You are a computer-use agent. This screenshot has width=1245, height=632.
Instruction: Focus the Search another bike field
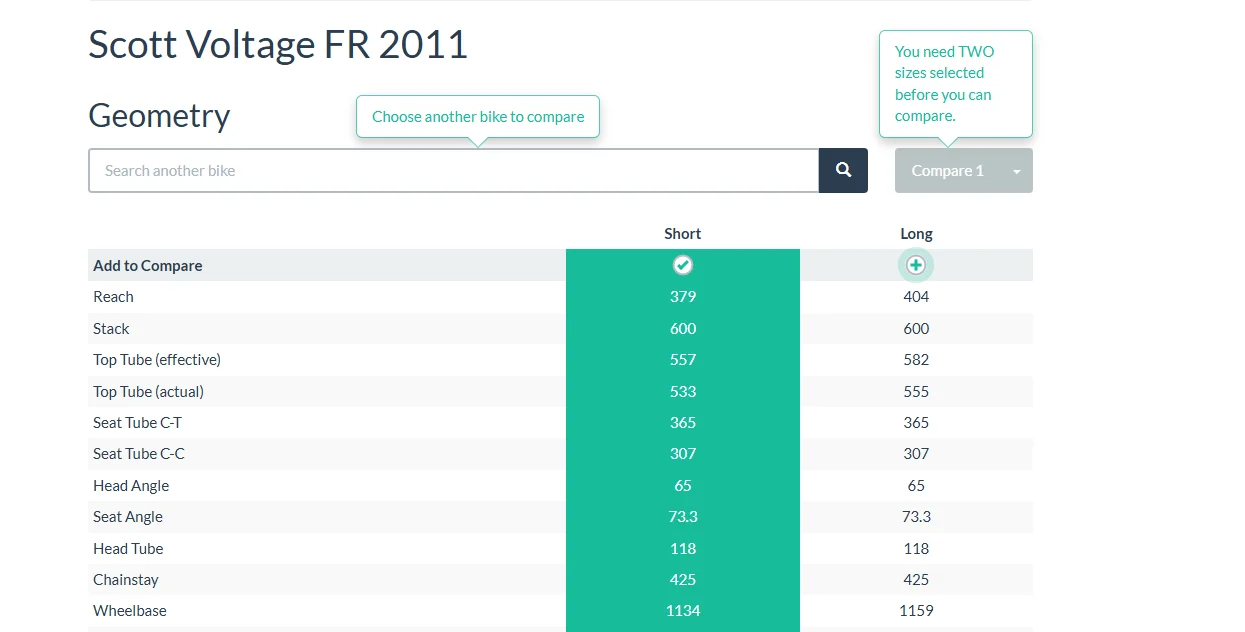pos(454,170)
